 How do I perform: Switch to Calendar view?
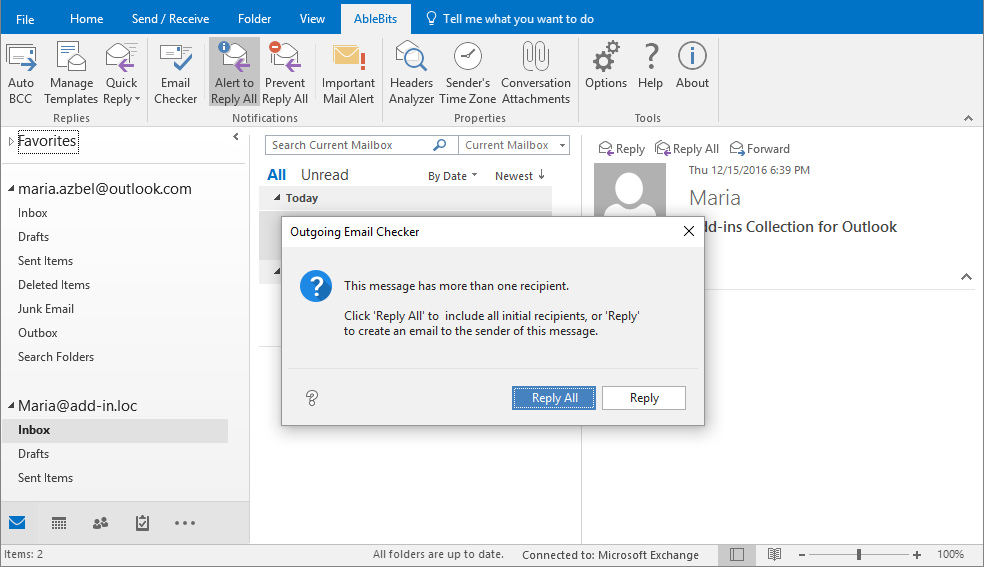coord(59,523)
